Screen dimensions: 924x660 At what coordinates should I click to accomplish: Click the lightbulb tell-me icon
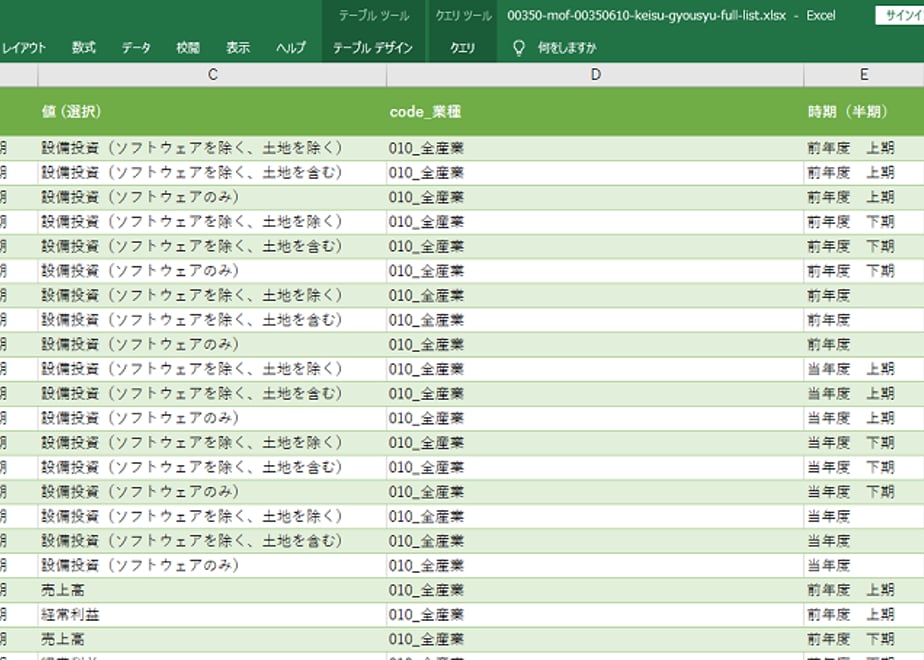[x=519, y=48]
